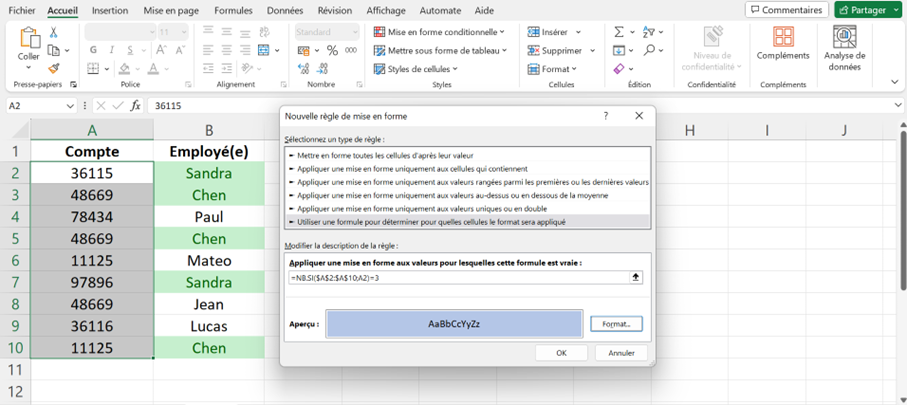The width and height of the screenshot is (907, 405).
Task: Open the font size 11 dropdown
Action: point(183,32)
